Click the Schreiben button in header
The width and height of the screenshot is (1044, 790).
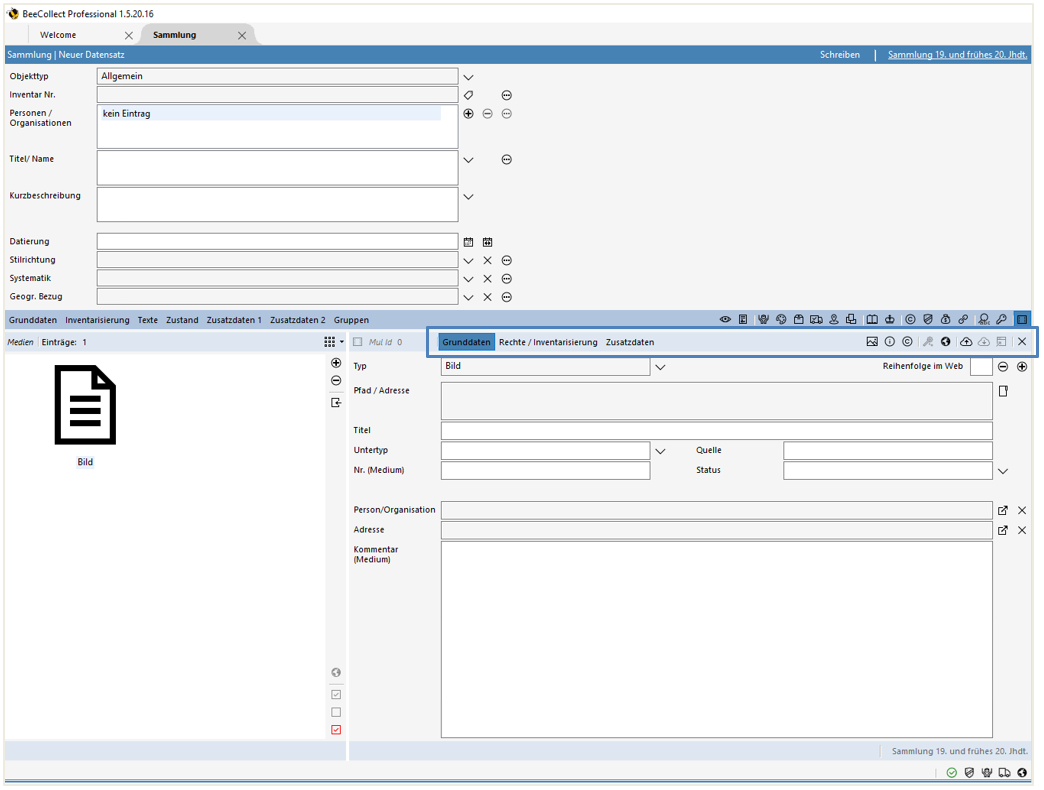pyautogui.click(x=840, y=55)
